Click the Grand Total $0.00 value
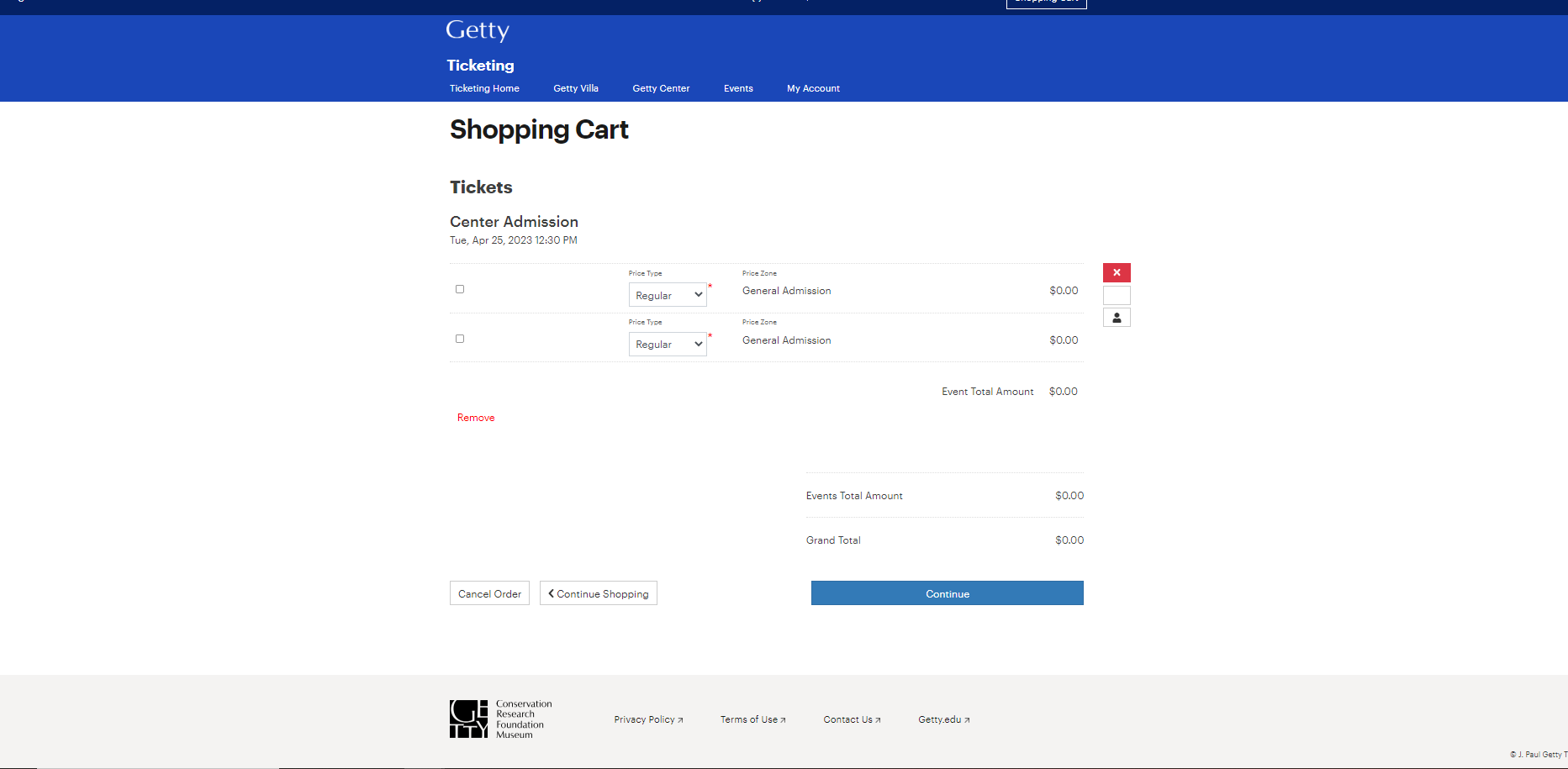The width and height of the screenshot is (1568, 769). point(1069,540)
